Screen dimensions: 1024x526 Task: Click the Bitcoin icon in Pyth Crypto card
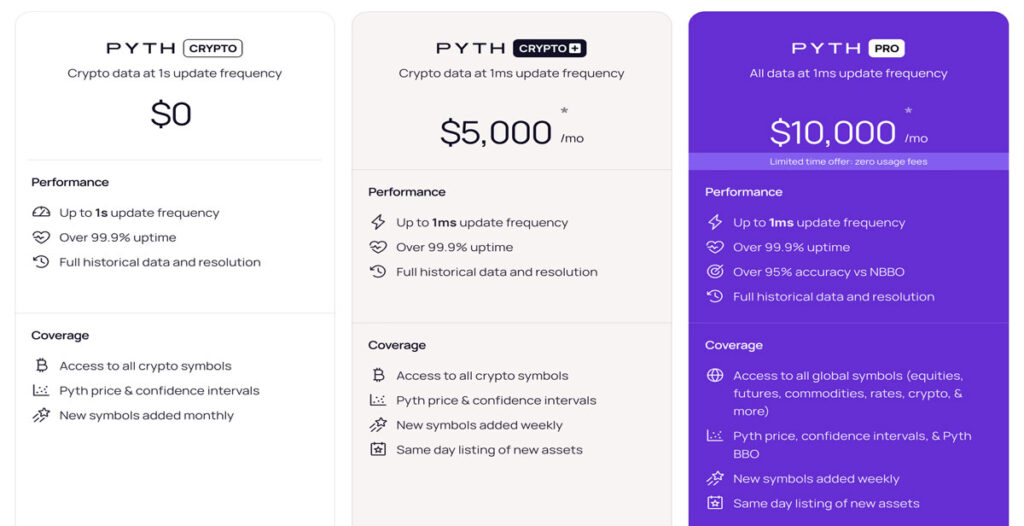pyautogui.click(x=41, y=366)
